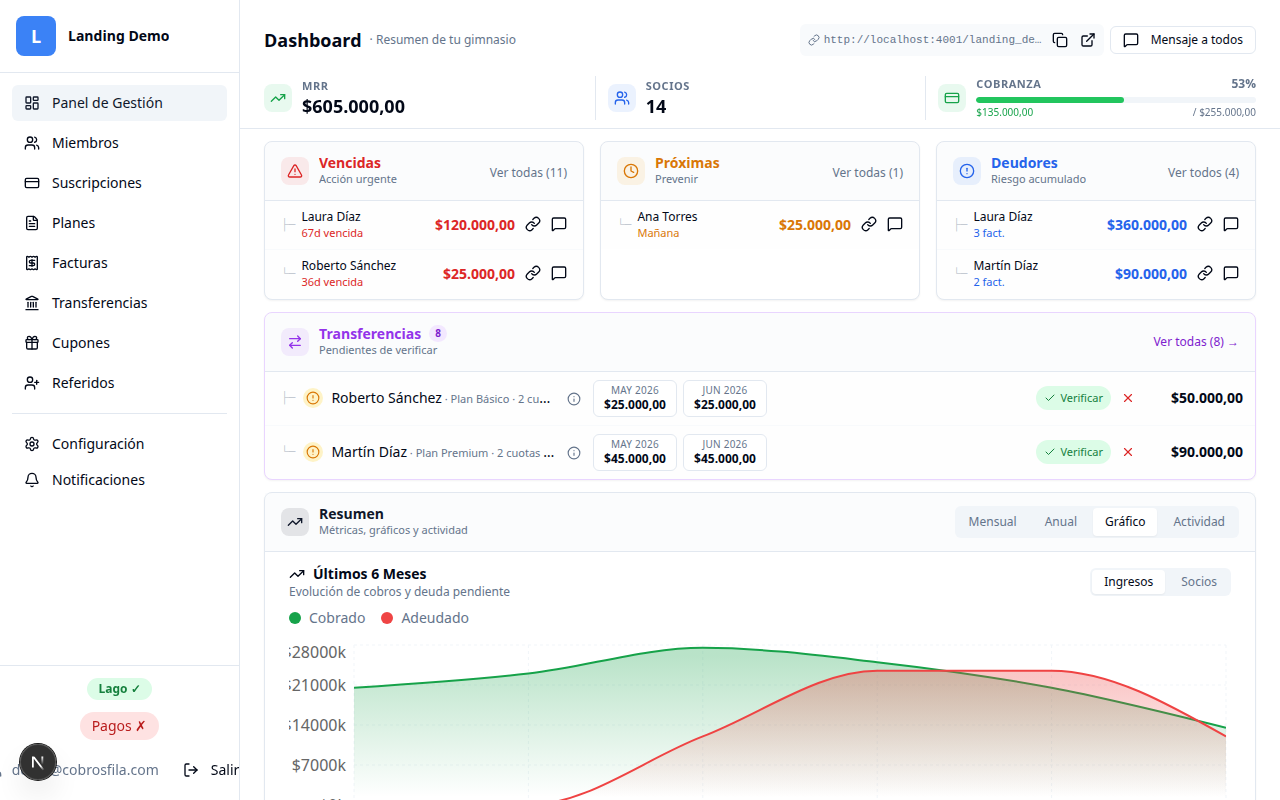1280x800 pixels.
Task: Click the Cobranza progress bar
Action: tap(1116, 100)
